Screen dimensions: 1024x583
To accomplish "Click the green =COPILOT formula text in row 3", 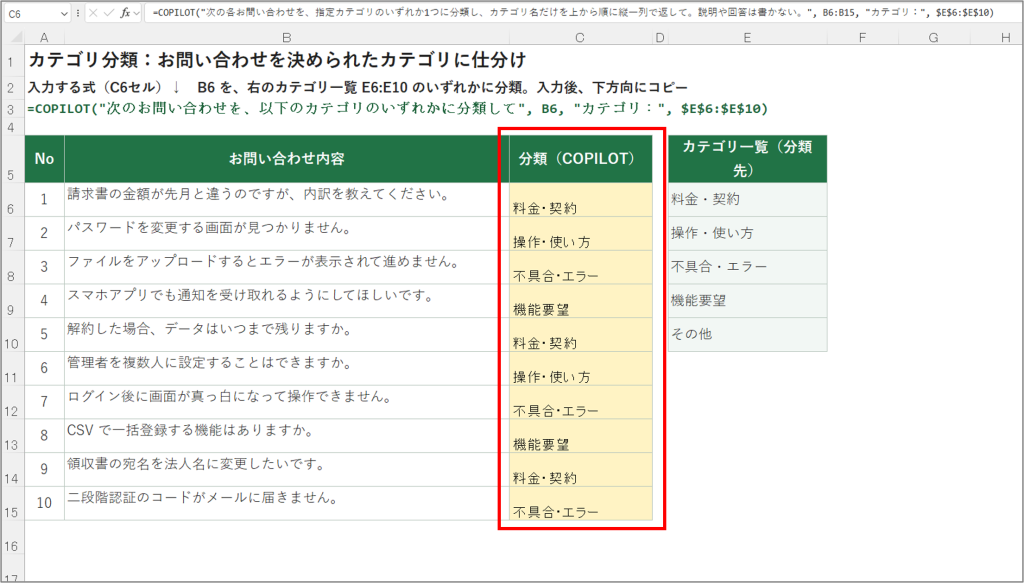I will (398, 108).
